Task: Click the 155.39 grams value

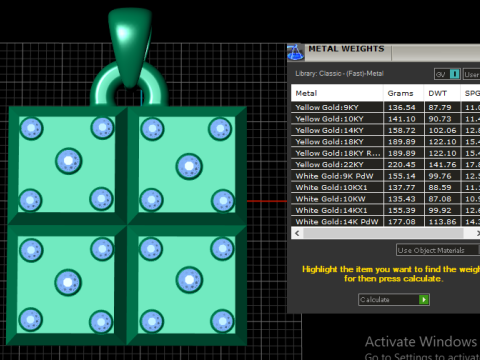Action: 402,210
